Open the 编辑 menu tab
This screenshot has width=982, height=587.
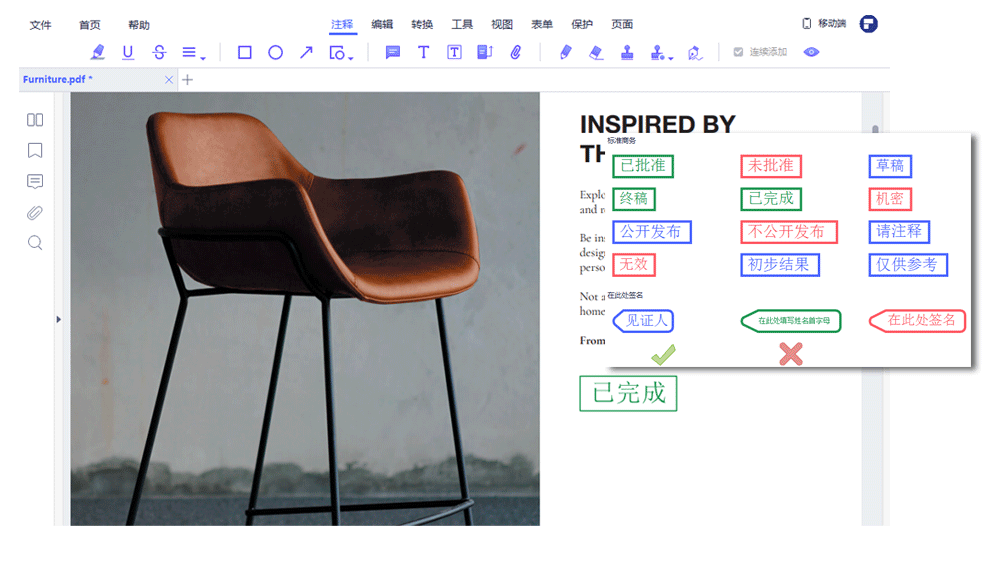click(x=382, y=24)
